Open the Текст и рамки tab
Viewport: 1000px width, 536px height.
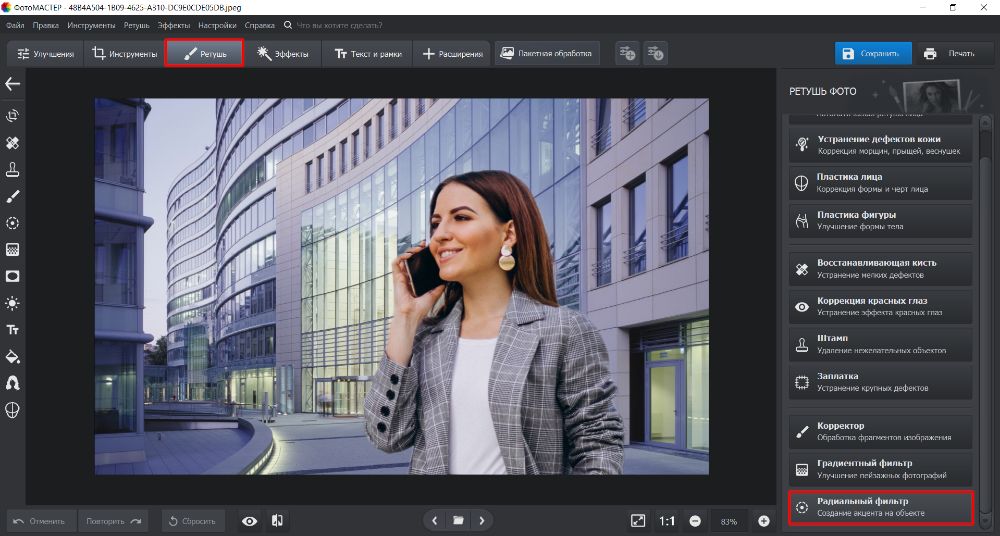tap(367, 54)
